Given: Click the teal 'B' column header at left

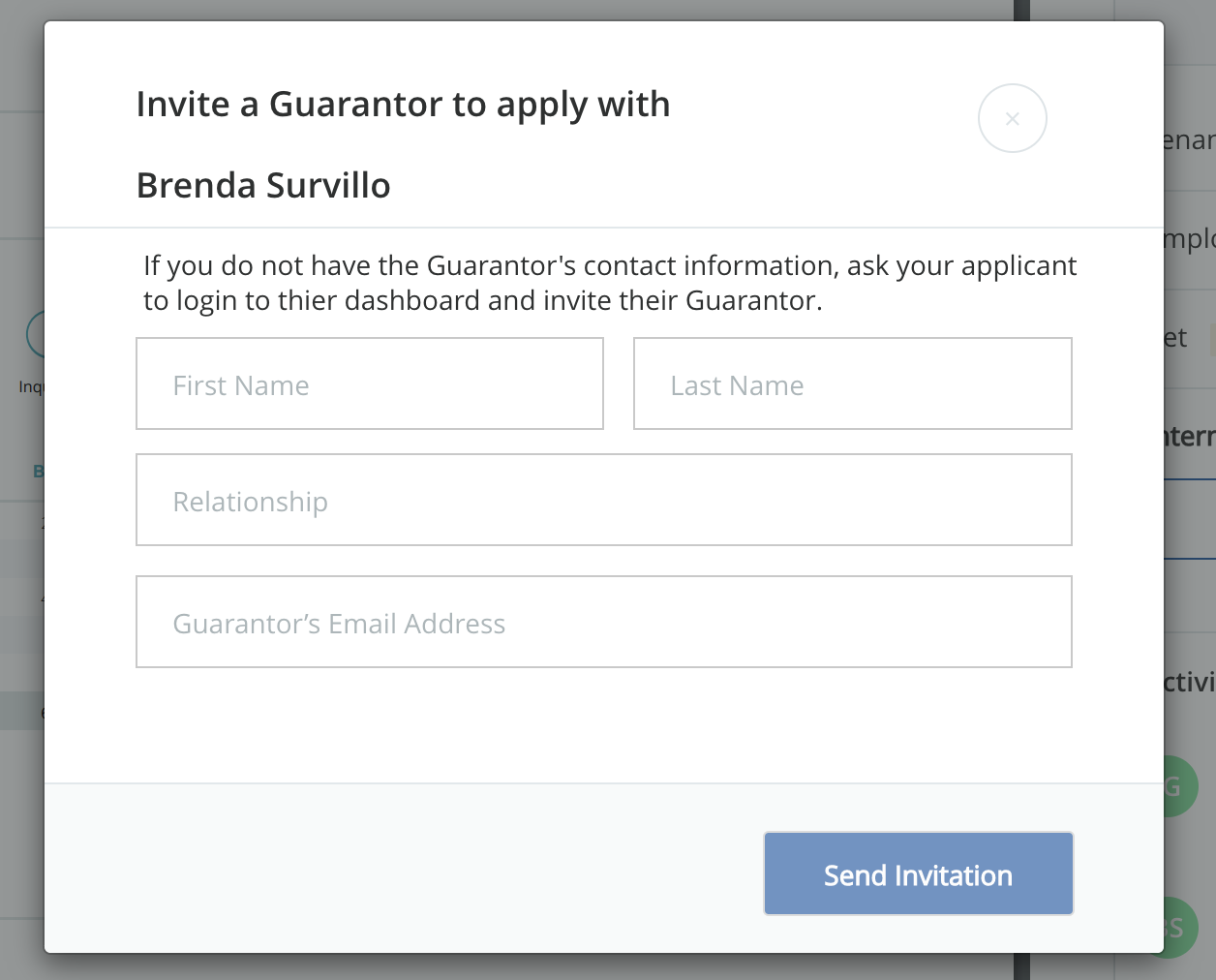Looking at the screenshot, I should pyautogui.click(x=38, y=472).
